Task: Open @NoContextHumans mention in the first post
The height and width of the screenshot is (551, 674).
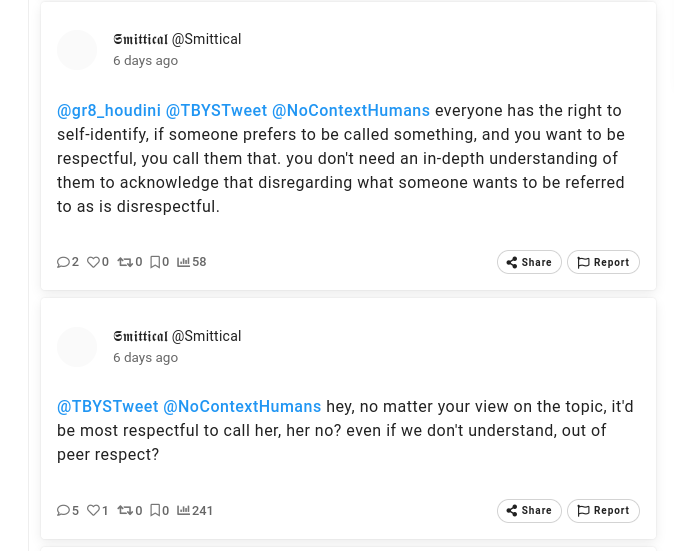Action: pyautogui.click(x=351, y=111)
